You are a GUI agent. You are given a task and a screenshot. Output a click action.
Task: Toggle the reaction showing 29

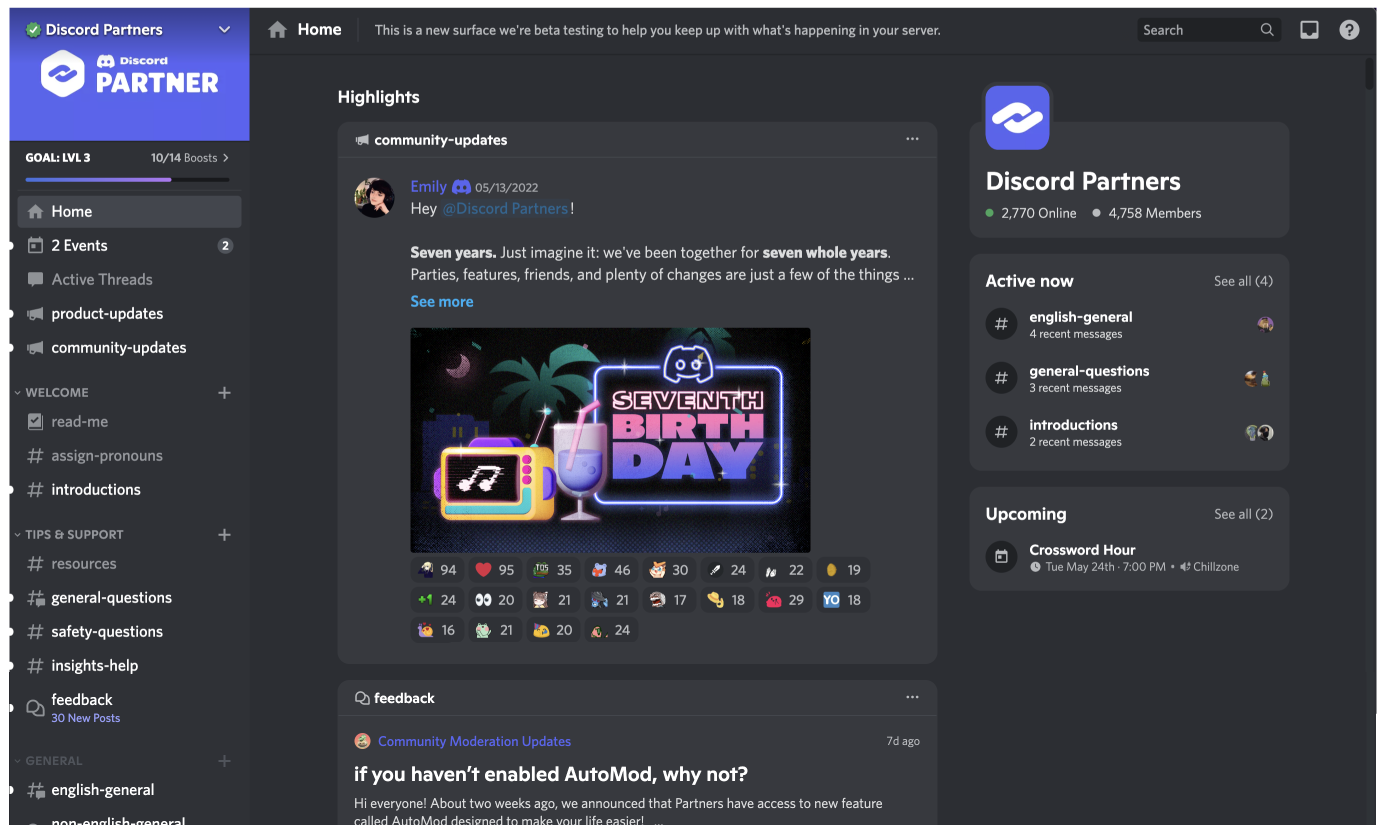pyautogui.click(x=784, y=600)
